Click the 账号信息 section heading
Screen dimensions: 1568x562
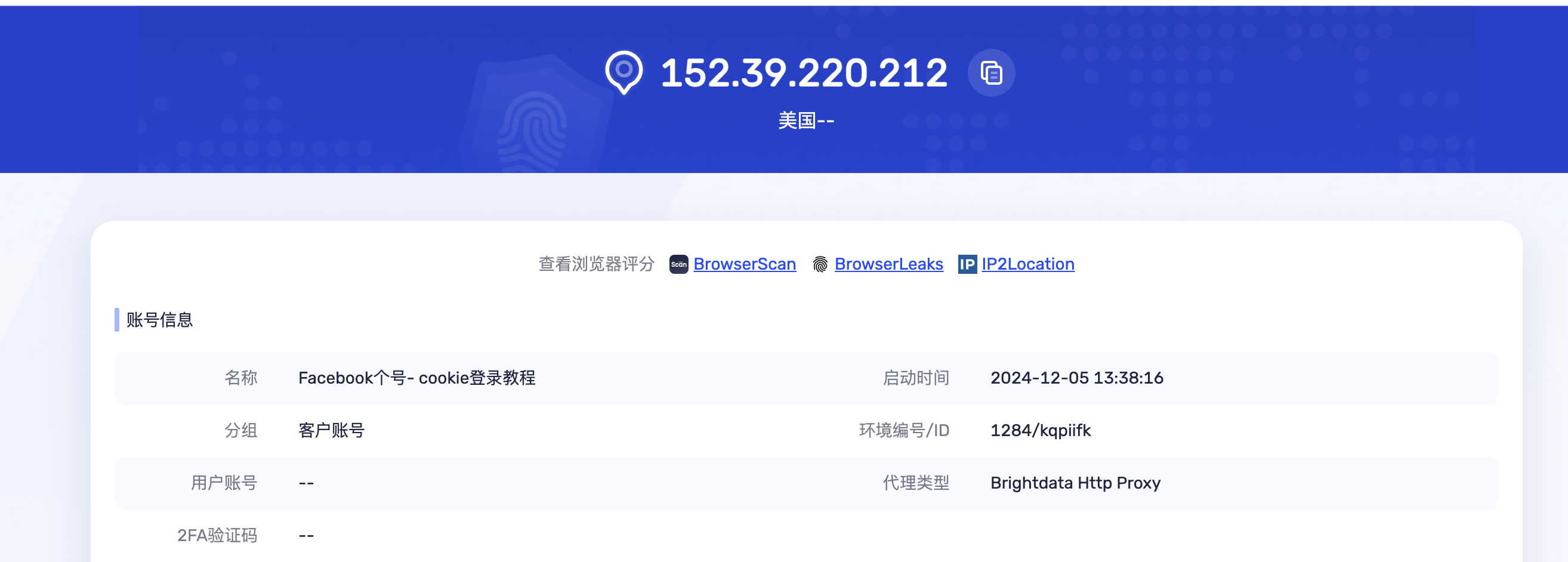click(x=159, y=320)
